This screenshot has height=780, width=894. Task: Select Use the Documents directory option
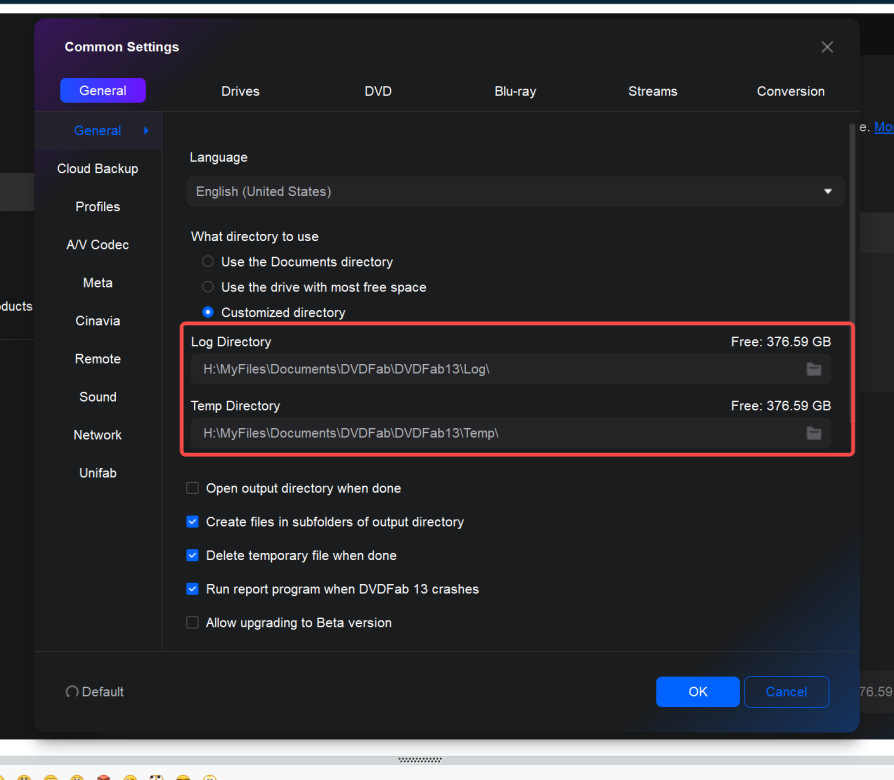coord(208,262)
